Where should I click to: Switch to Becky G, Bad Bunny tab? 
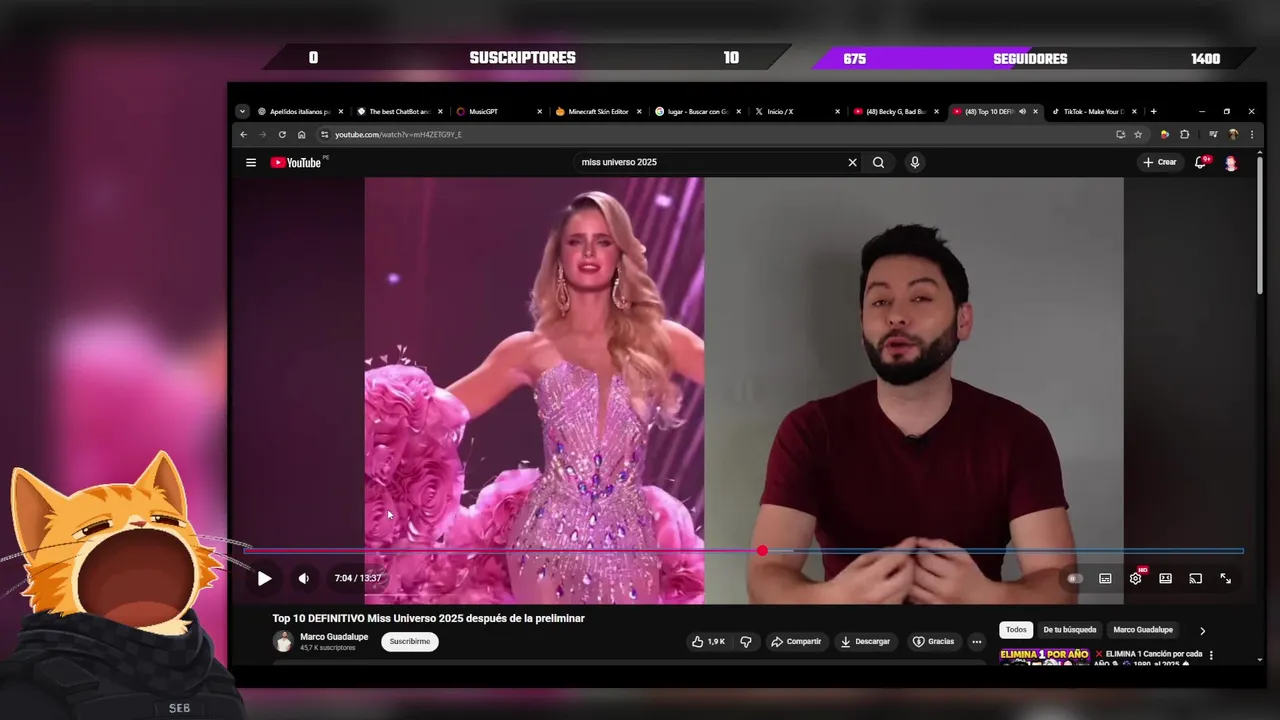pyautogui.click(x=896, y=111)
